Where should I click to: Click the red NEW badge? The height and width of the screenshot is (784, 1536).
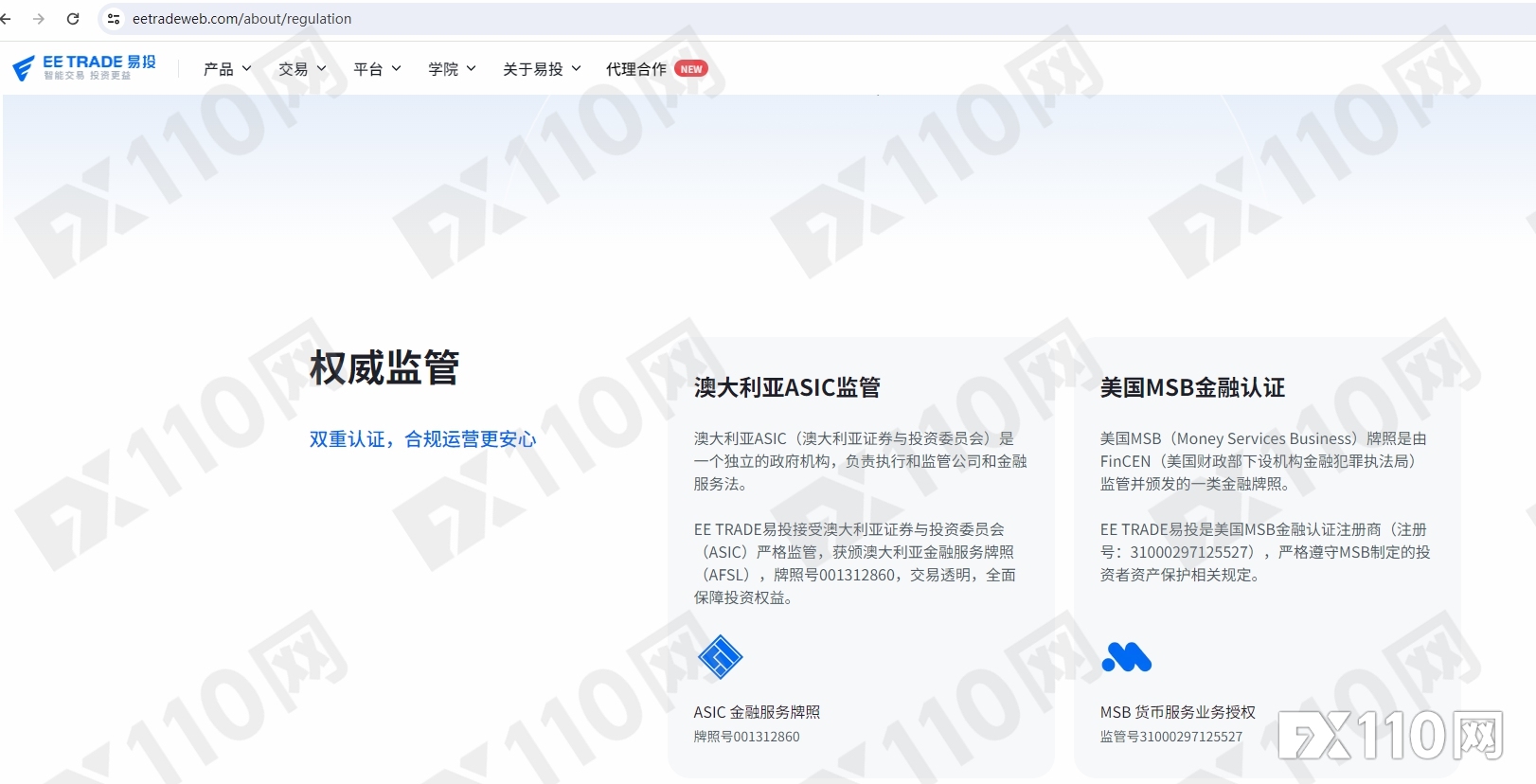691,69
